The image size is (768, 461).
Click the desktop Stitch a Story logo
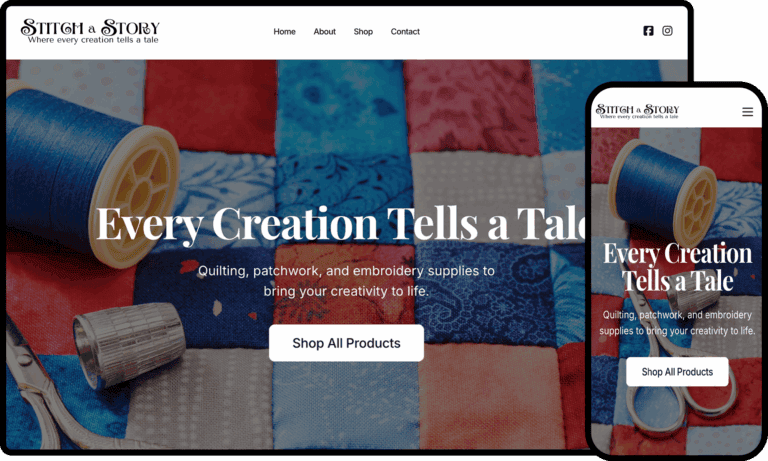pos(90,31)
